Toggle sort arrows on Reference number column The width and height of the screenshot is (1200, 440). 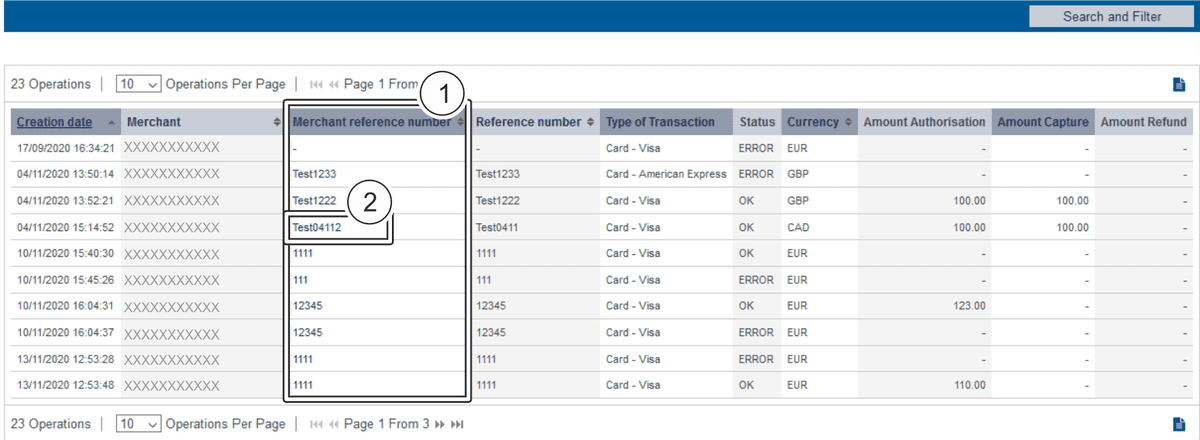pos(590,122)
